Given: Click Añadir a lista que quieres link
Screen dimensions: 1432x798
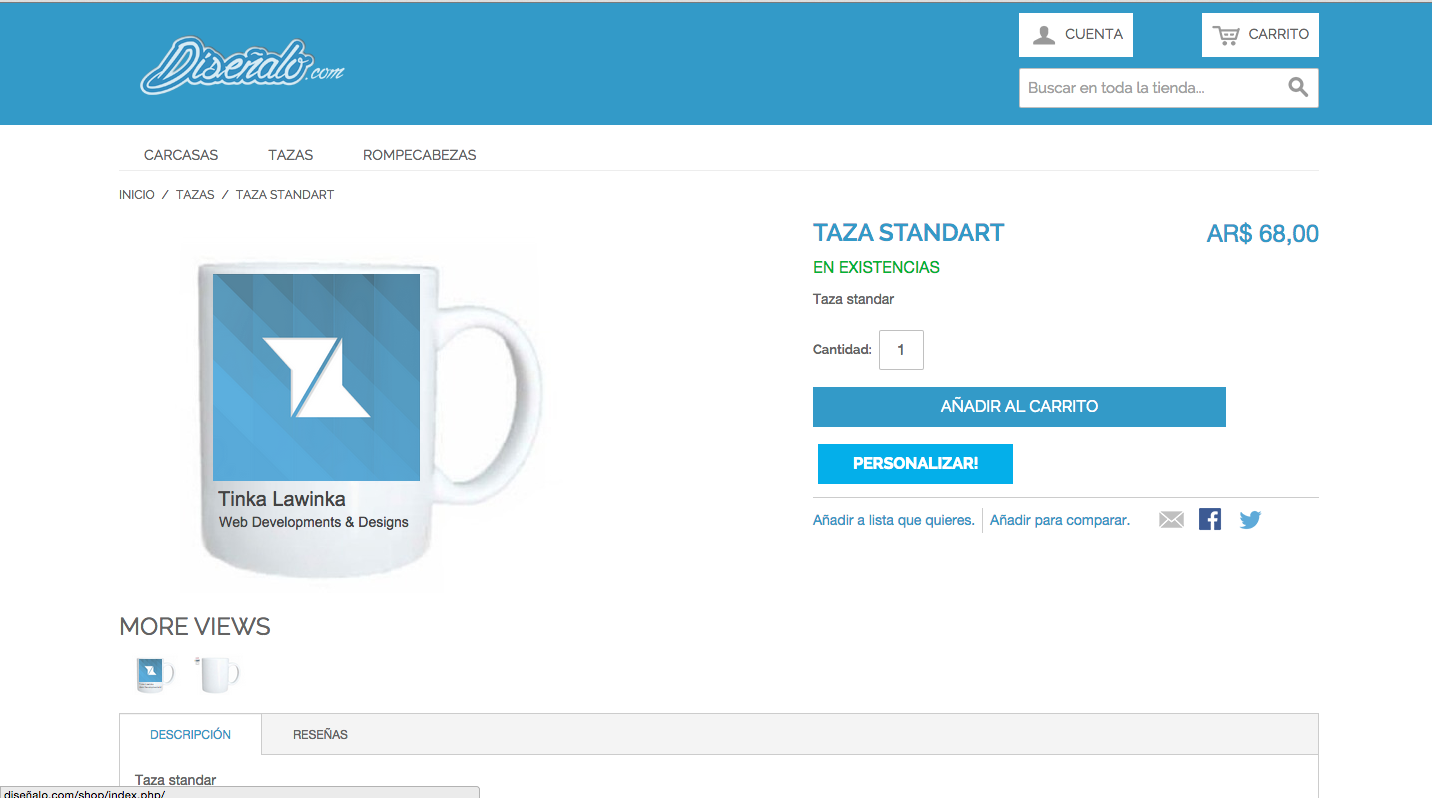Looking at the screenshot, I should click(x=894, y=520).
